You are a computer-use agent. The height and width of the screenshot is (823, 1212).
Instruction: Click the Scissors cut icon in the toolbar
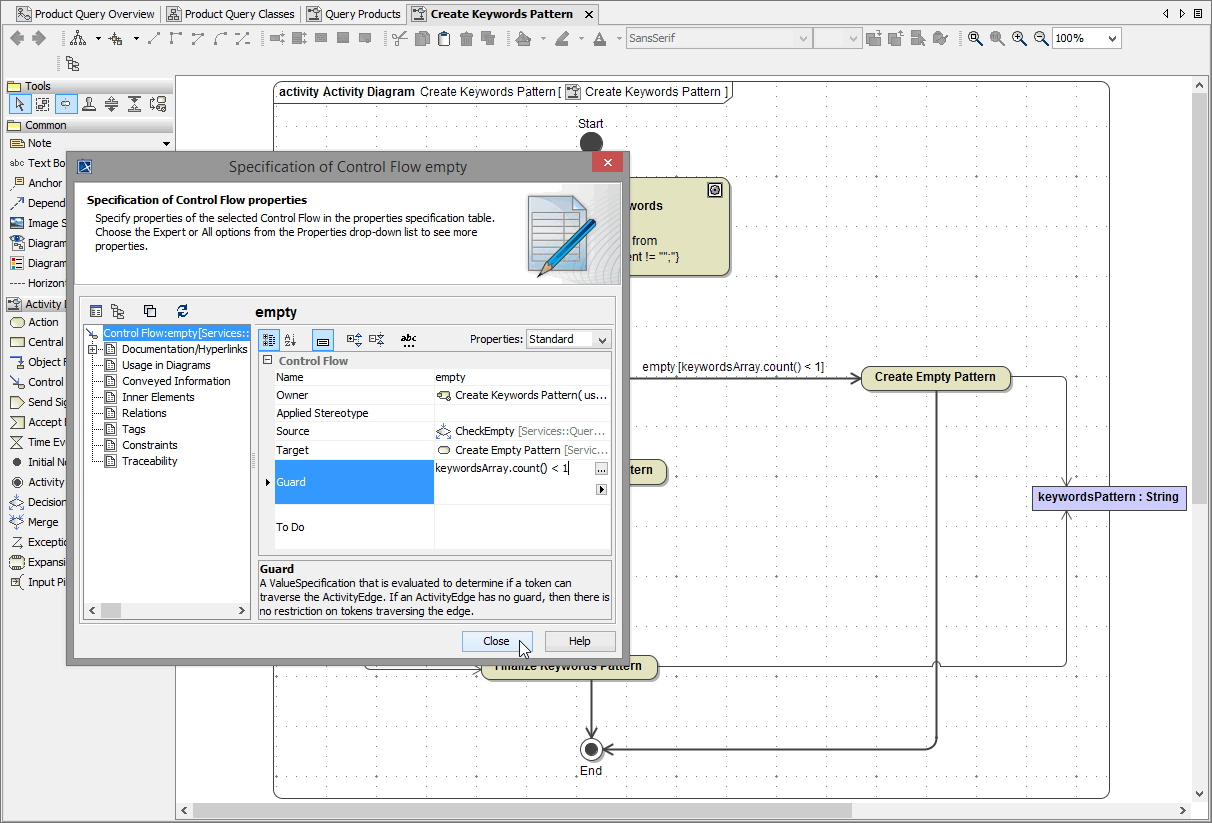(398, 38)
